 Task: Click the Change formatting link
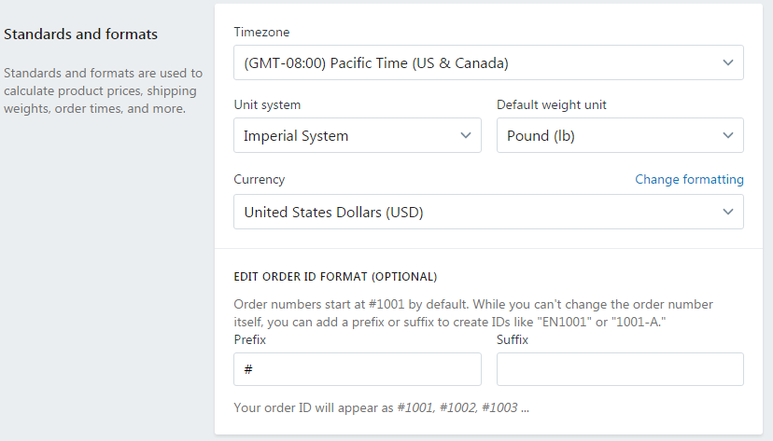point(689,180)
